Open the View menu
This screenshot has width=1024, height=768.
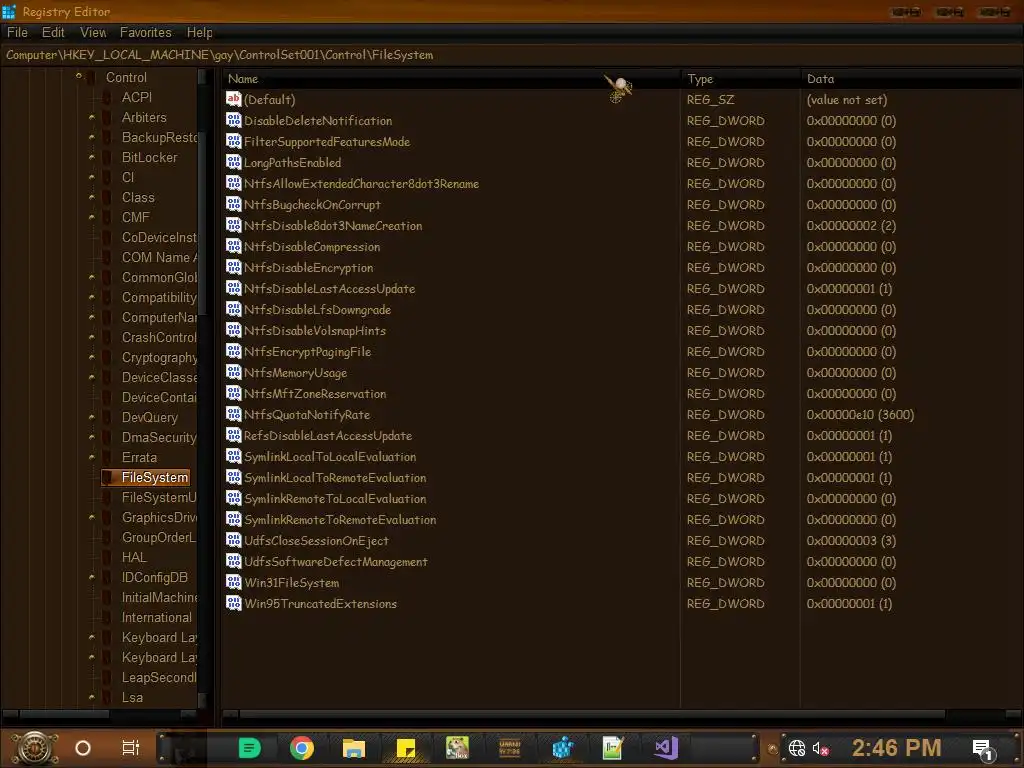(x=93, y=32)
